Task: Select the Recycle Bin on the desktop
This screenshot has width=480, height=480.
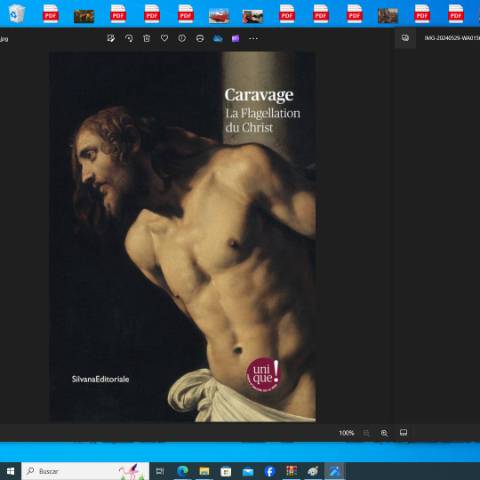Action: [17, 13]
